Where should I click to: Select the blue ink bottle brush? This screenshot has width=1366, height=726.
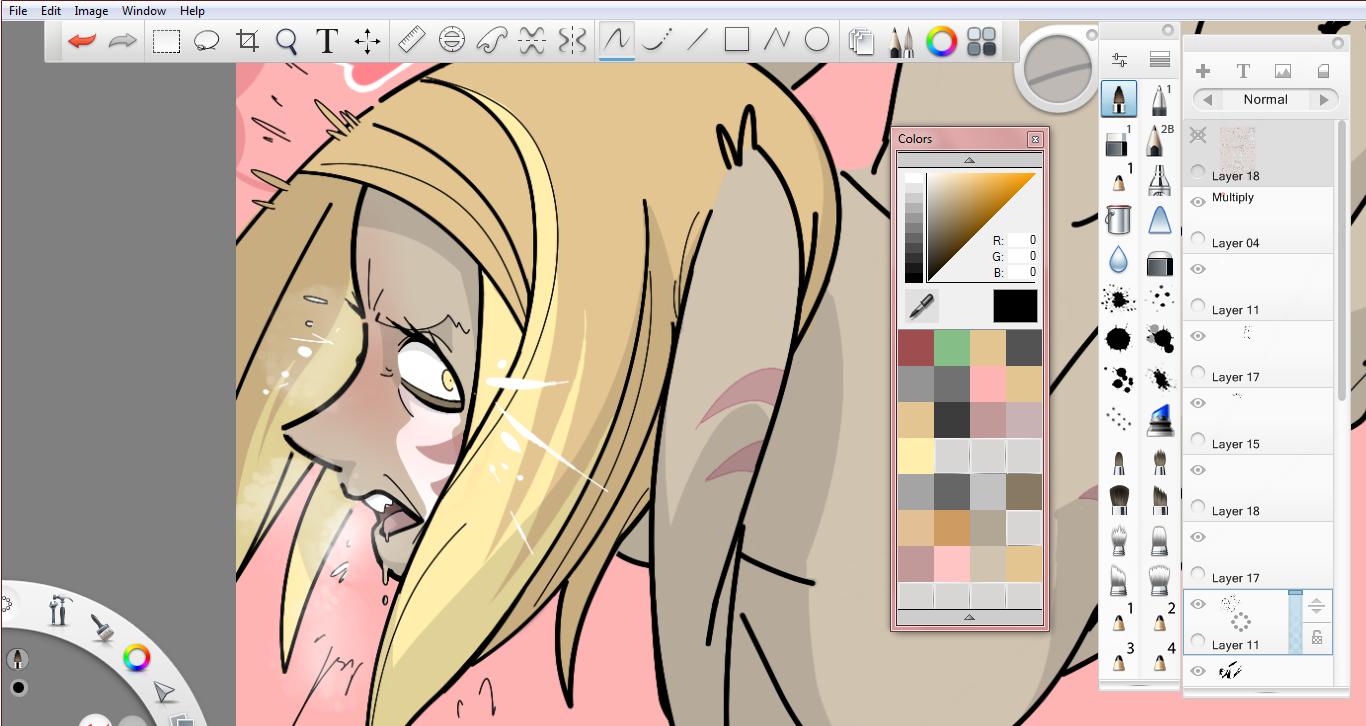(1160, 420)
